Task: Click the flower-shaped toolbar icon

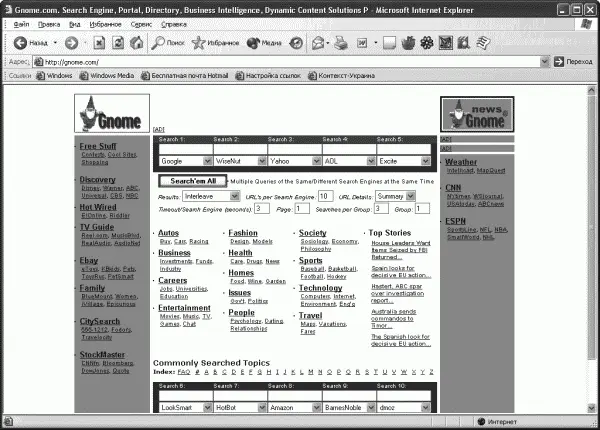Action: coord(427,43)
